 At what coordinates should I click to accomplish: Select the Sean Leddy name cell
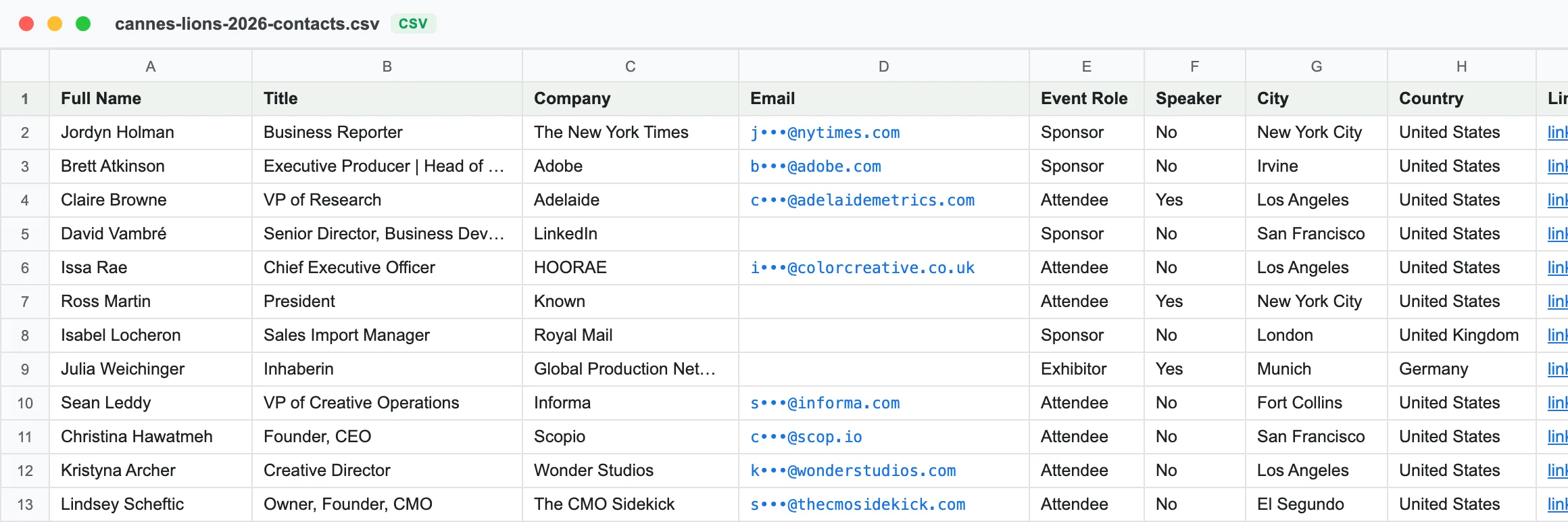tap(151, 403)
